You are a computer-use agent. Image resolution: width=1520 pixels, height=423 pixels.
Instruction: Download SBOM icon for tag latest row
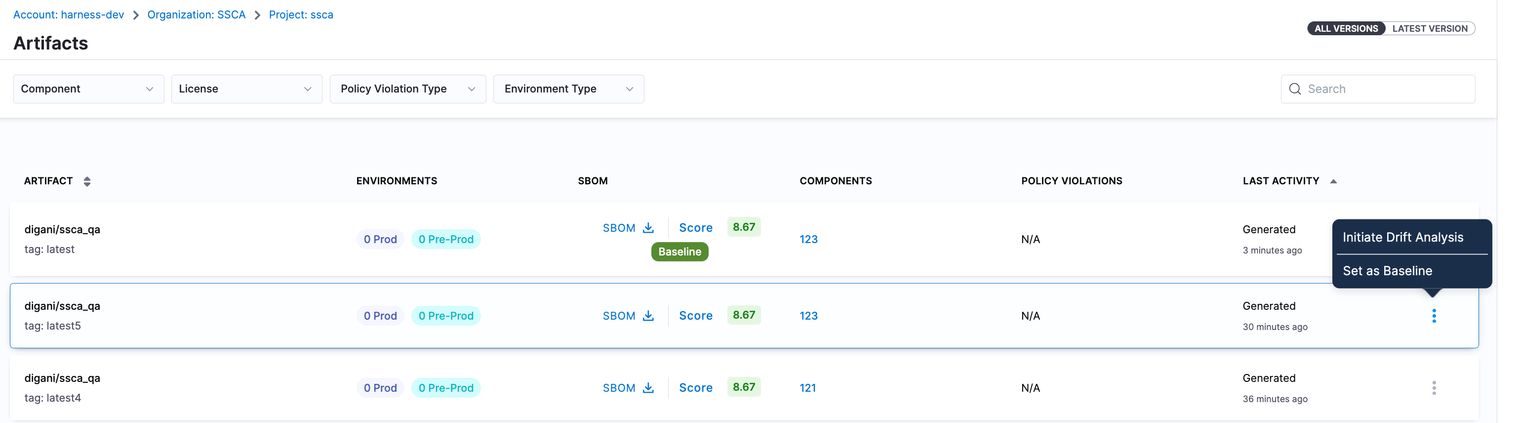click(x=648, y=228)
